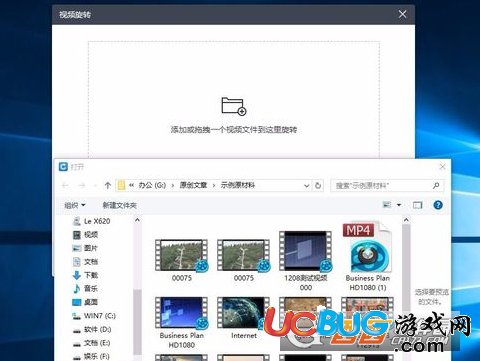The image size is (480, 361).
Task: Click the 原创文章 breadcrumb
Action: pos(193,185)
